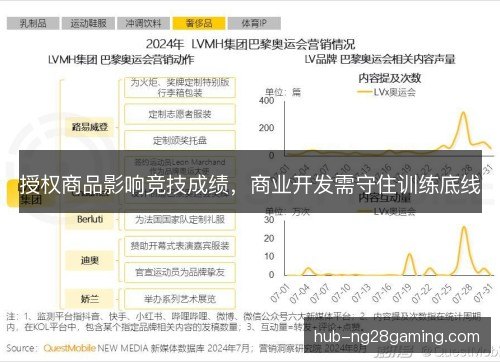
Task: Select the 运动鞋服 tab
Action: 88,23
